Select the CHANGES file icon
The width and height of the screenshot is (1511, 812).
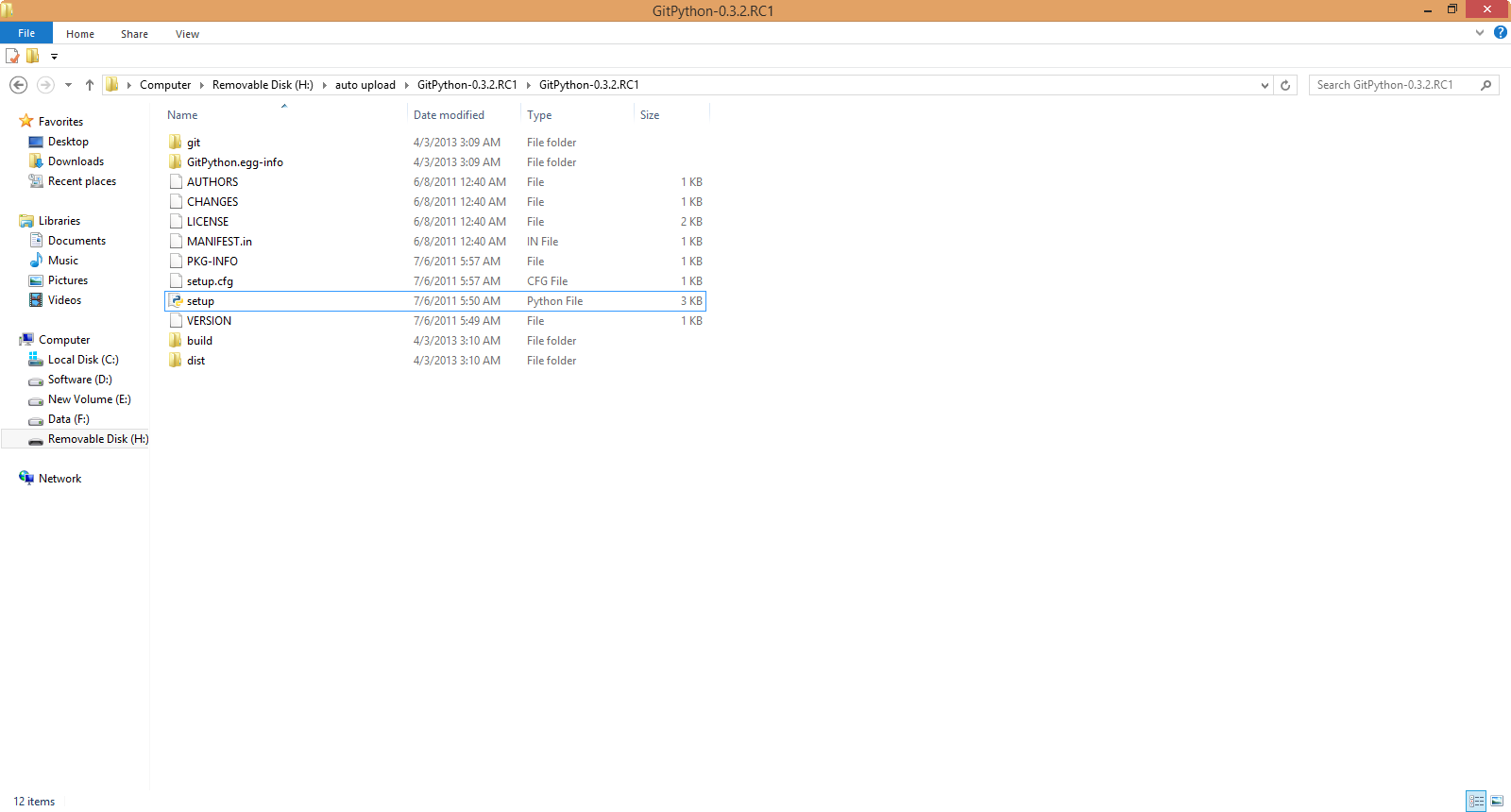[x=176, y=201]
